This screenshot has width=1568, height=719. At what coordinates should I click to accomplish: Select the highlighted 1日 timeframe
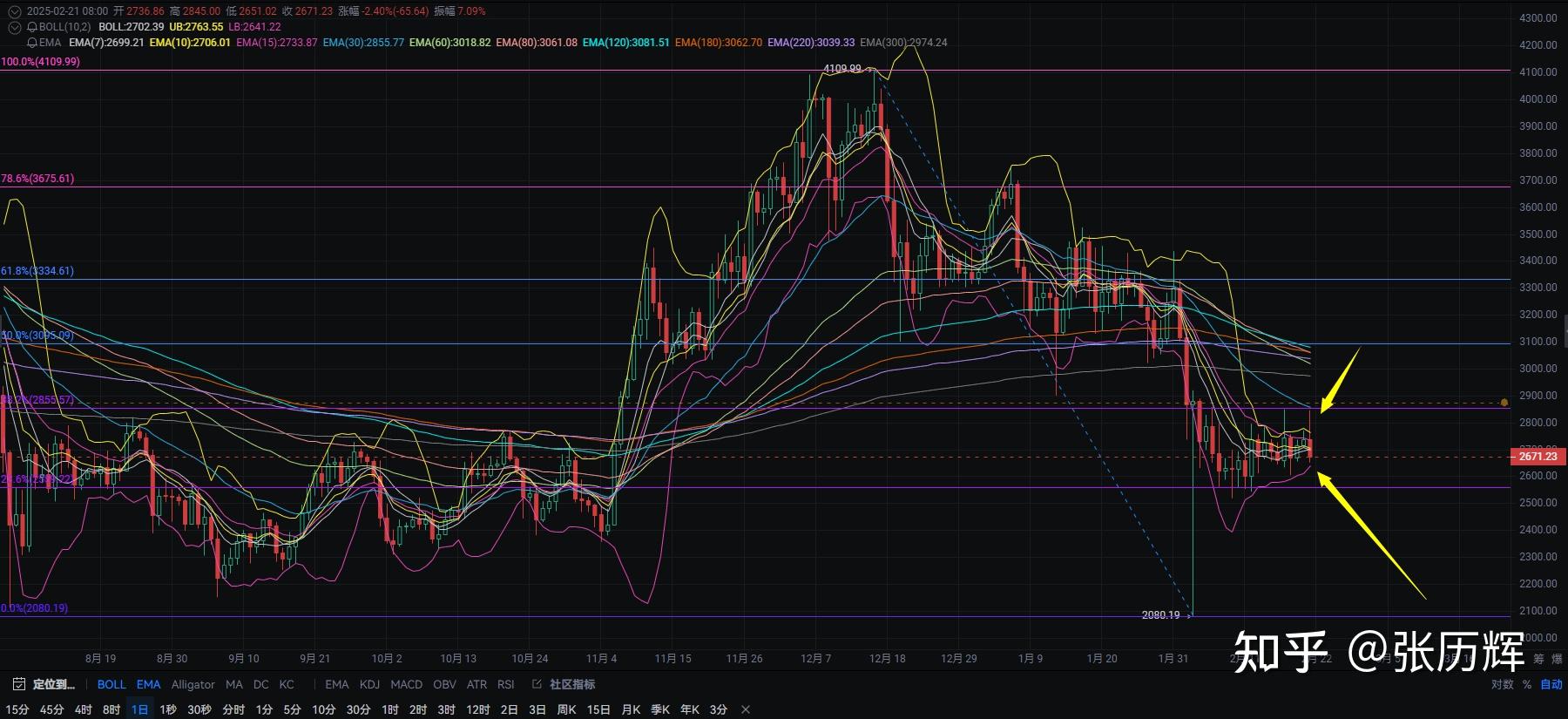(139, 709)
